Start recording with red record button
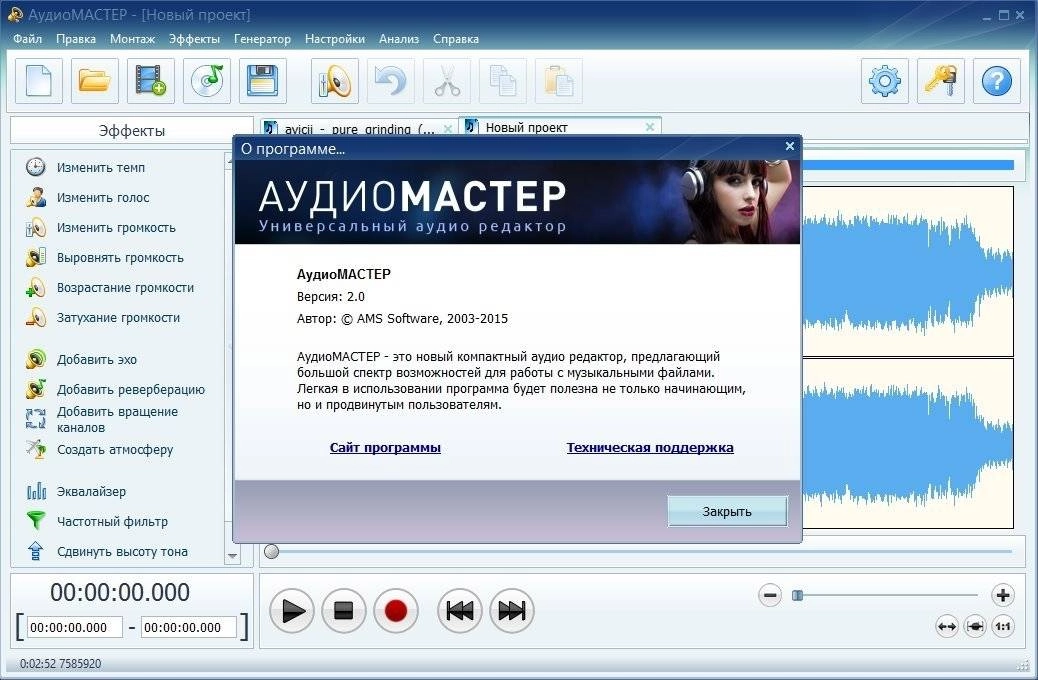The width and height of the screenshot is (1038, 680). point(395,610)
